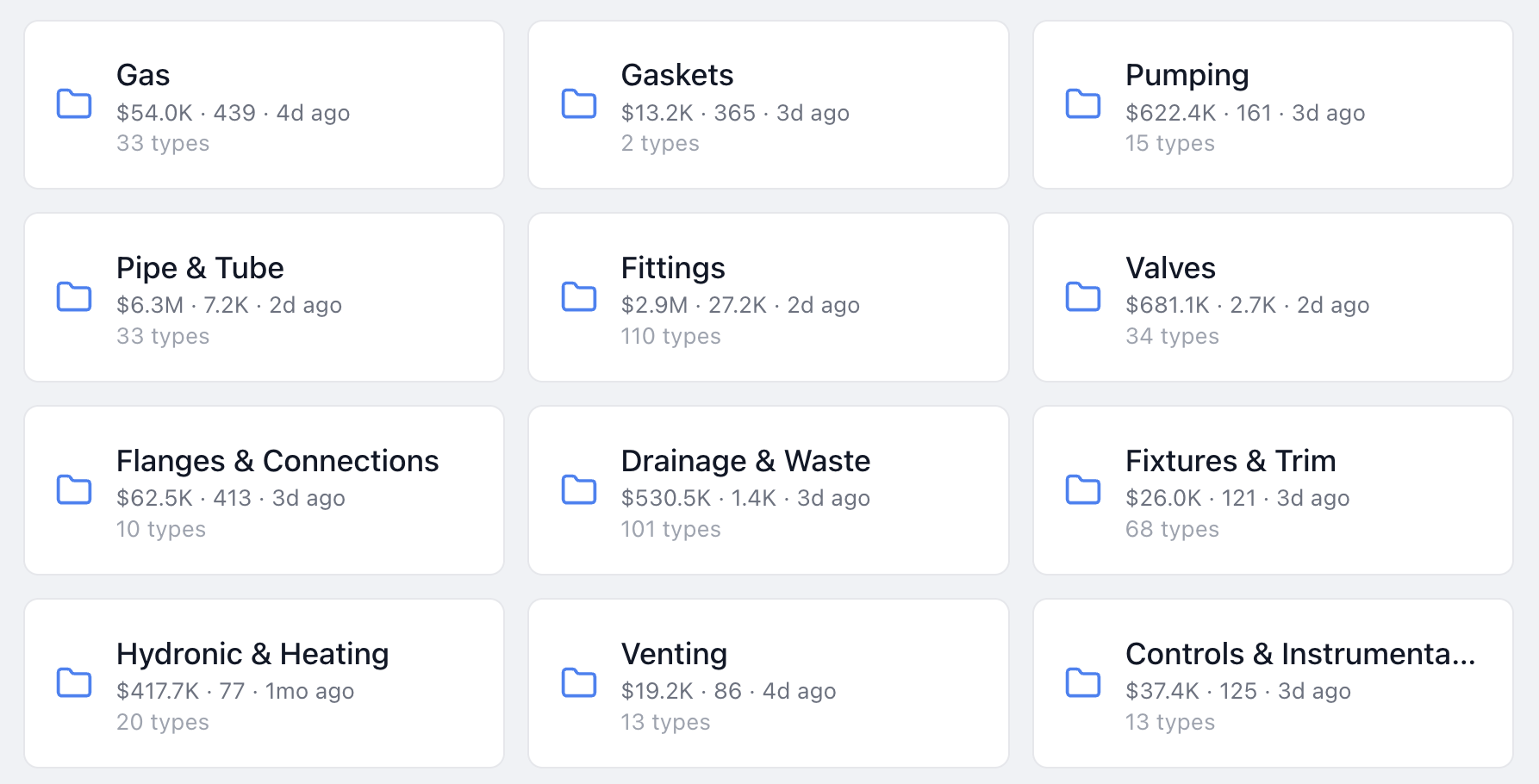
Task: Open the Gas category title
Action: click(143, 75)
